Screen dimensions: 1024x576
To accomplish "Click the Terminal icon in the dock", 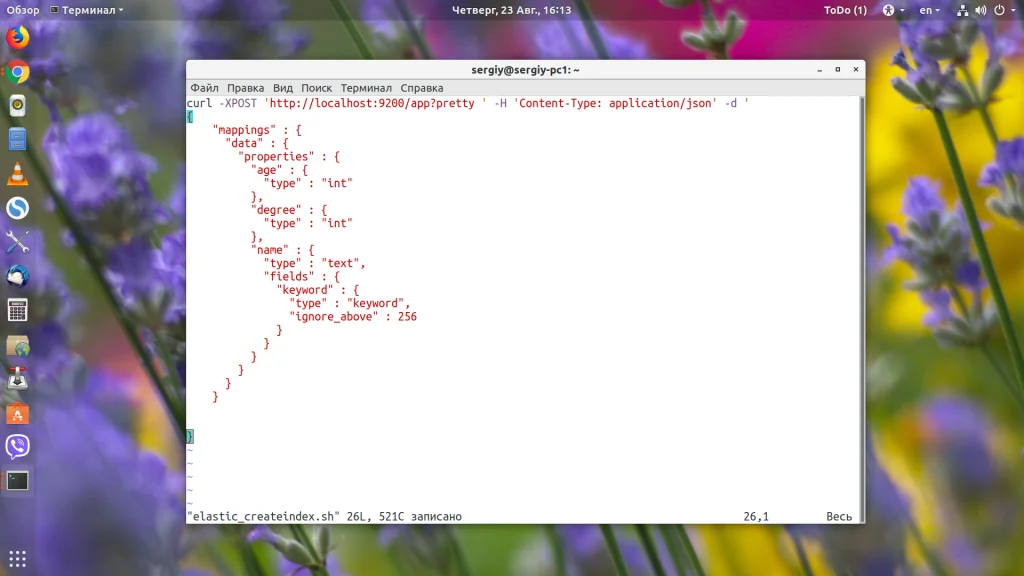I will click(17, 480).
